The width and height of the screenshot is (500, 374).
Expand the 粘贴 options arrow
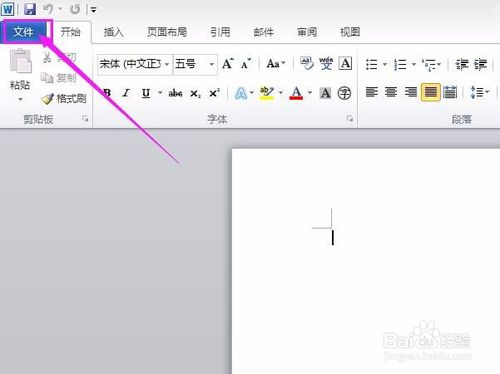[x=20, y=99]
